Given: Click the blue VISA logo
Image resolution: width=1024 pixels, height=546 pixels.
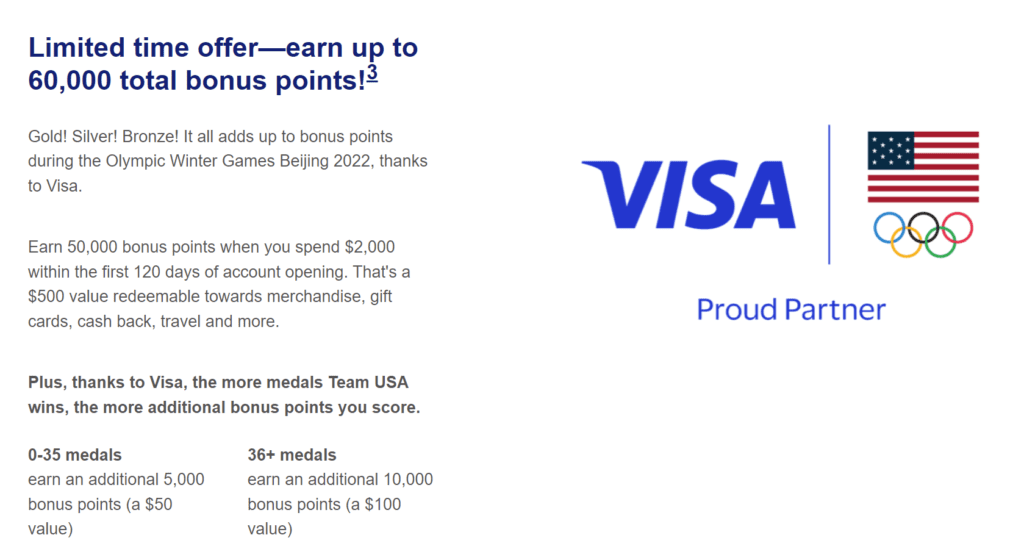Looking at the screenshot, I should [x=689, y=195].
